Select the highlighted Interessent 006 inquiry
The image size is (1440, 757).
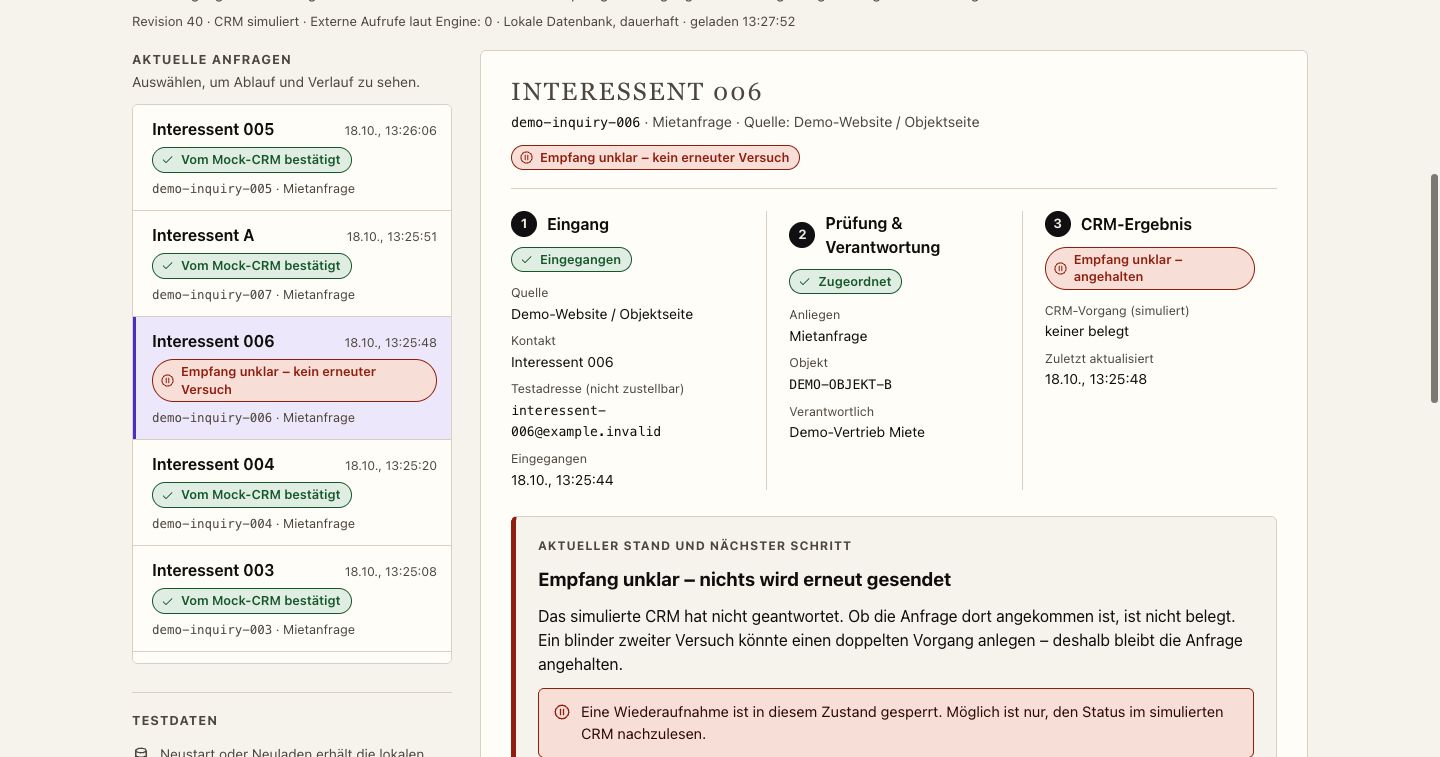click(292, 378)
